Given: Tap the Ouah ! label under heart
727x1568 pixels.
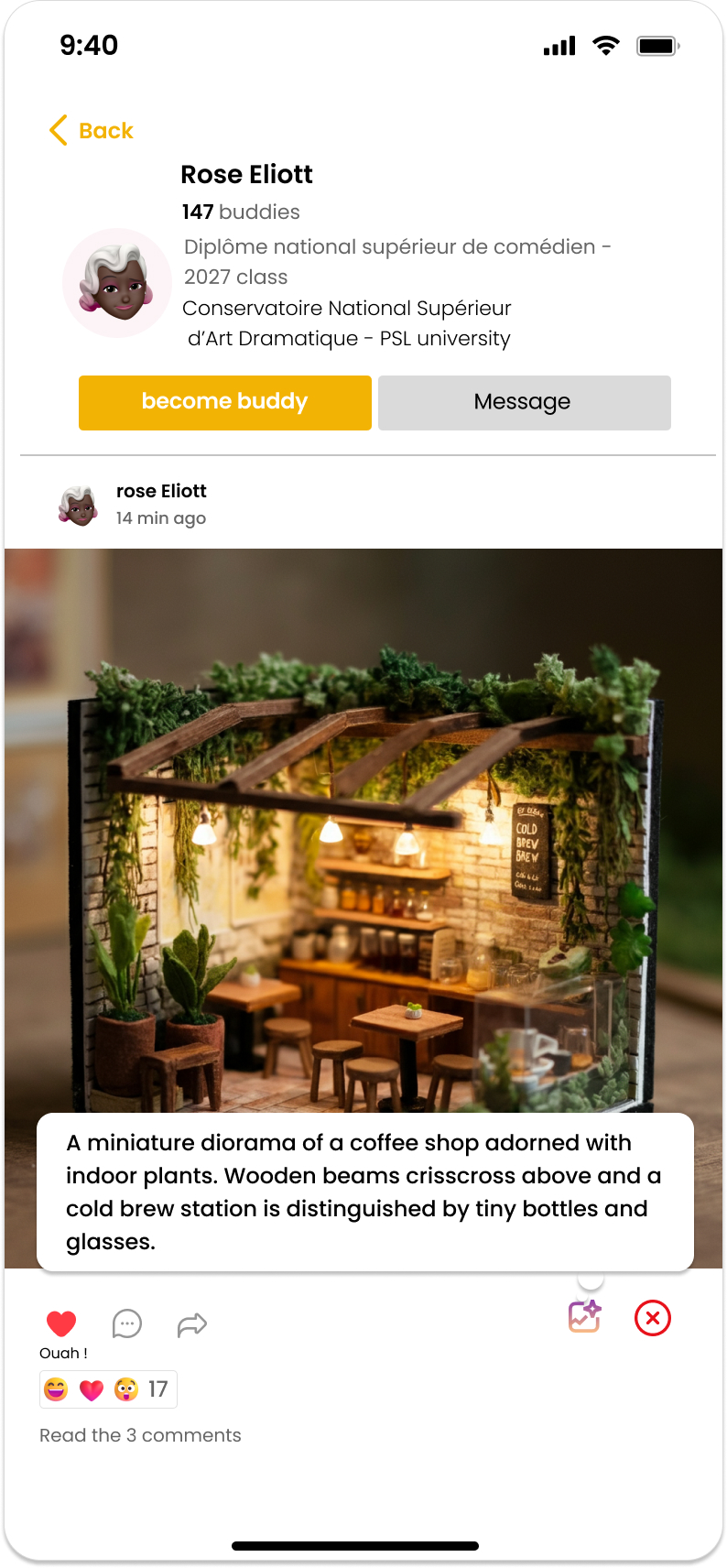Looking at the screenshot, I should click(x=63, y=1353).
